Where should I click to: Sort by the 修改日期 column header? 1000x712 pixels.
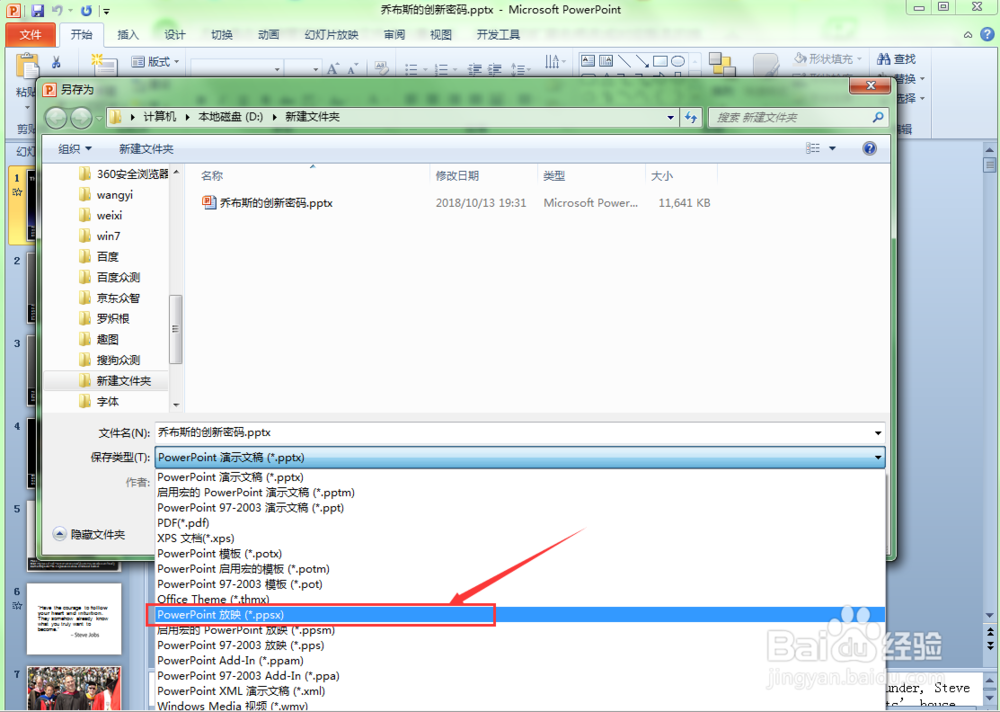[x=457, y=175]
